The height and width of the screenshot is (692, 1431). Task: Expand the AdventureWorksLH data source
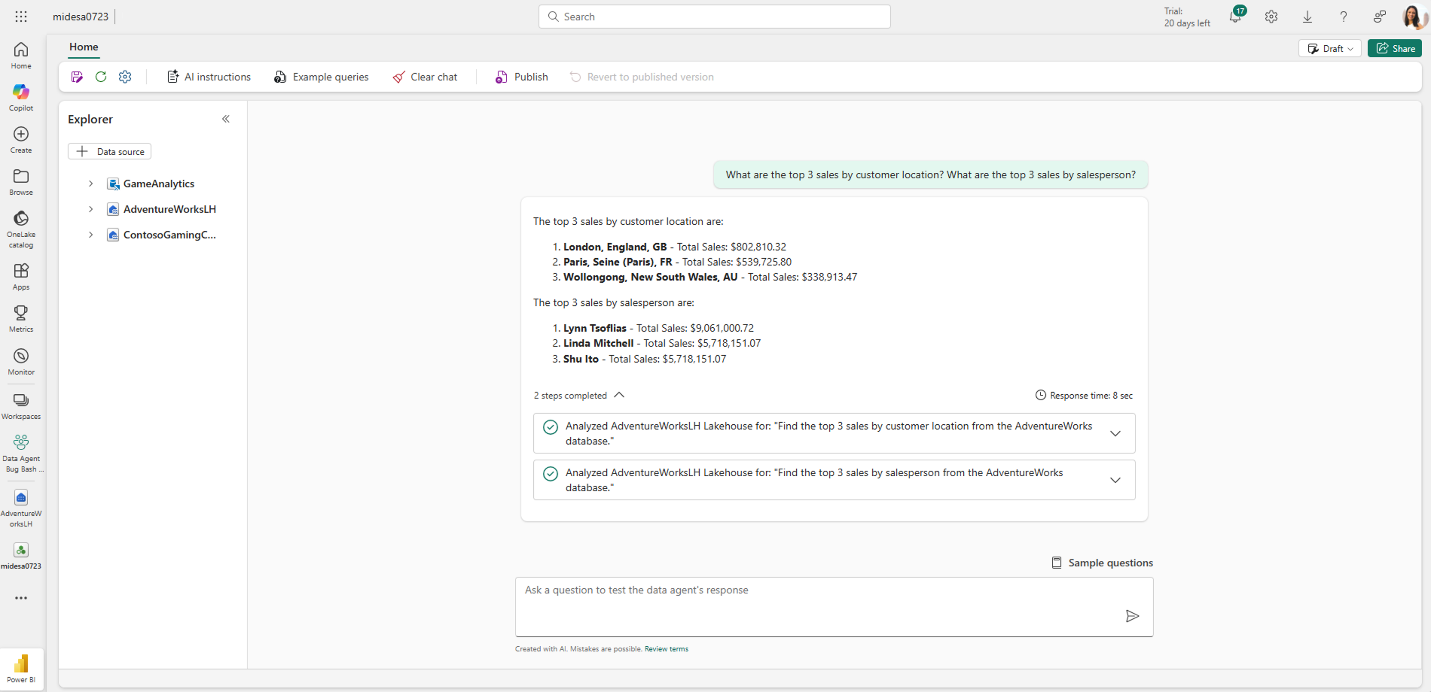(90, 210)
